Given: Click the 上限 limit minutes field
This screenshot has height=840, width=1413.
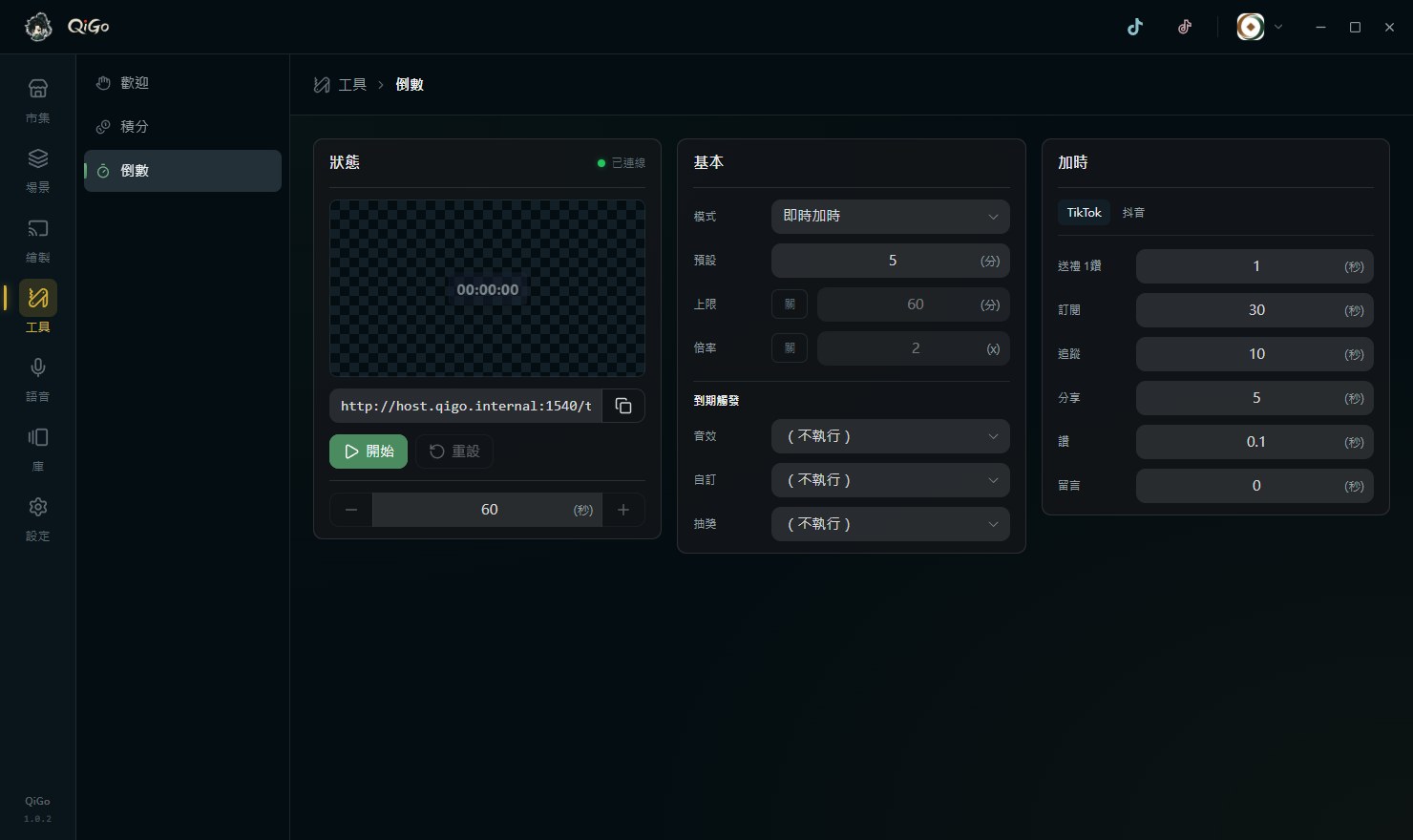Looking at the screenshot, I should [x=914, y=304].
